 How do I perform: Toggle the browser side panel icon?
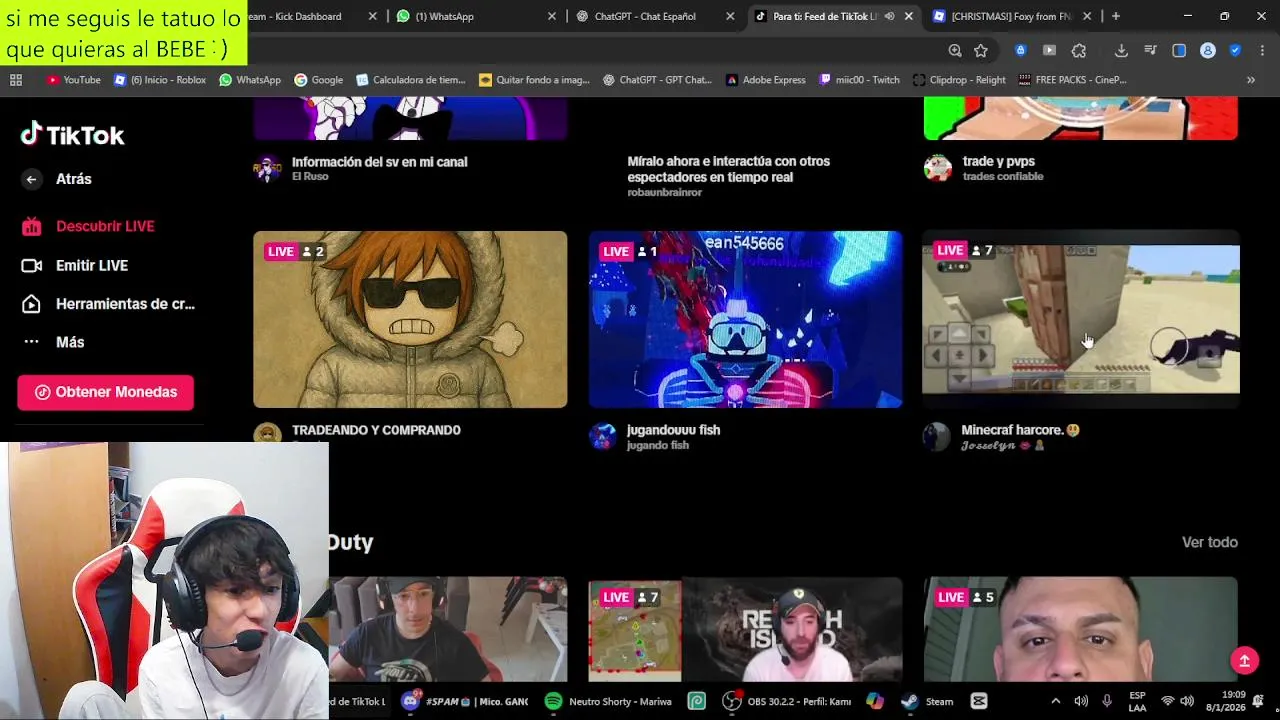1179,50
